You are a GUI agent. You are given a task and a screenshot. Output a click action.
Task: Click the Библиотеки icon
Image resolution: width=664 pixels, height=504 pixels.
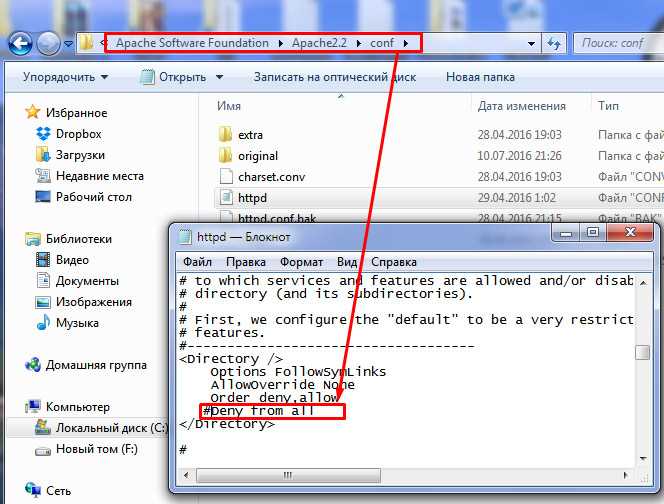click(x=33, y=239)
